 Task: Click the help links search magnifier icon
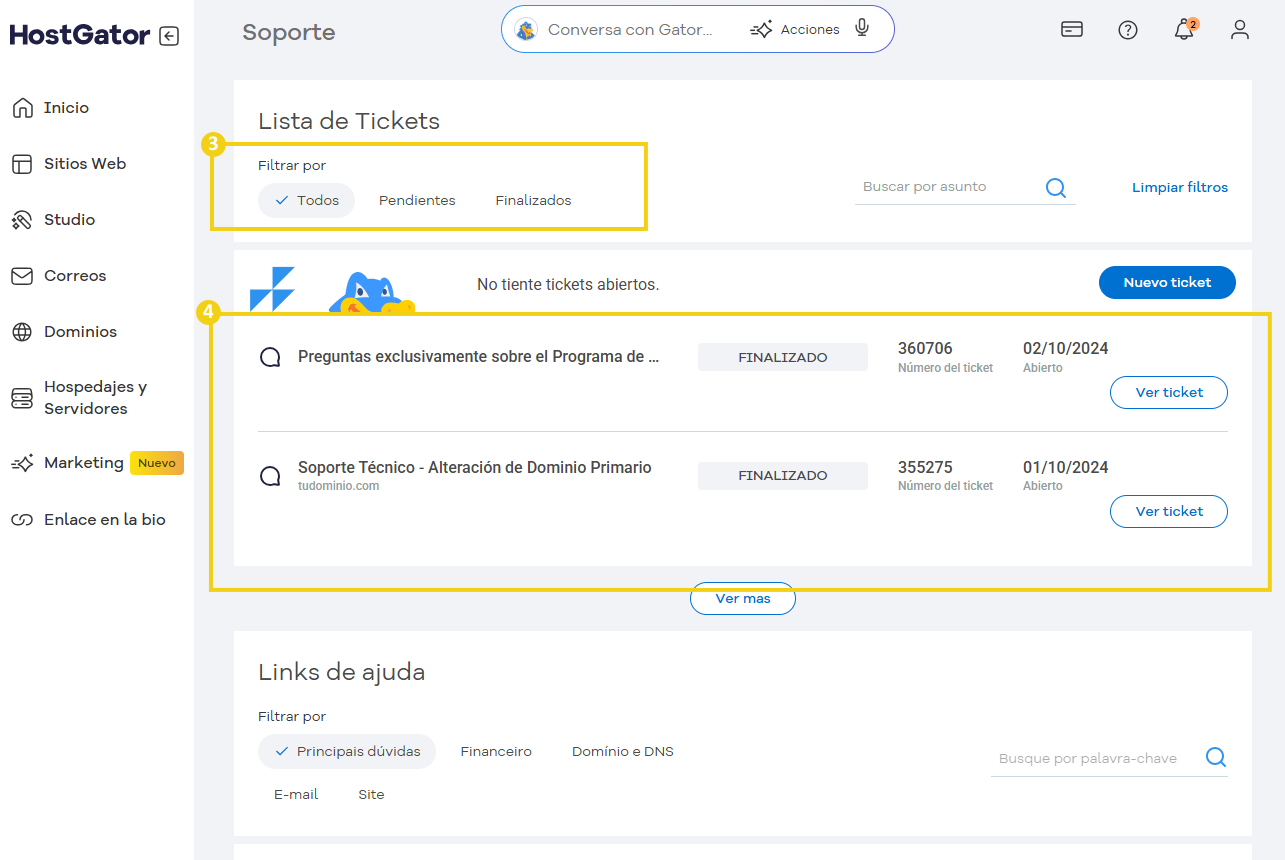point(1216,758)
